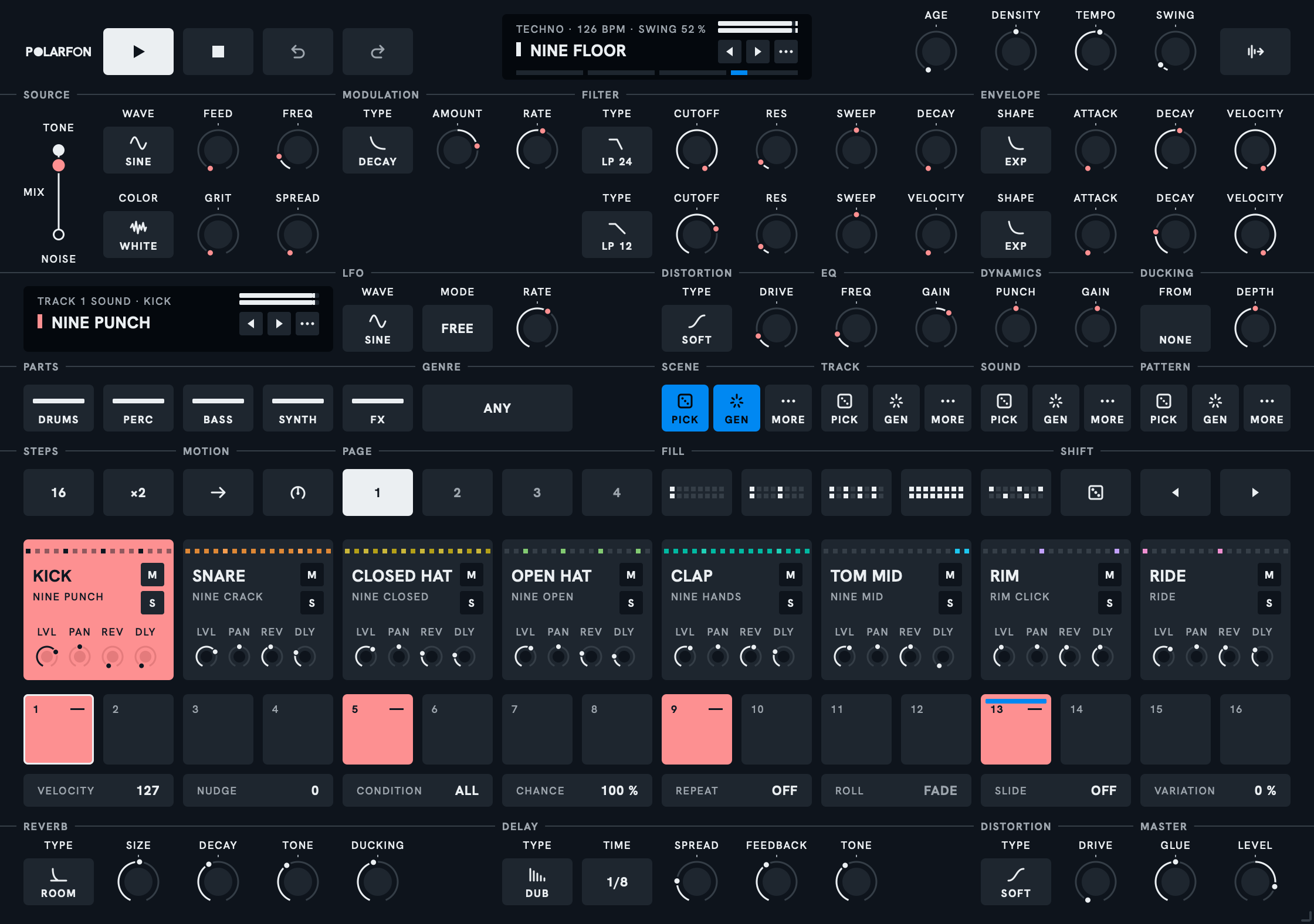Click the motion forward arrow button
Viewport: 1314px width, 924px height.
tap(218, 492)
